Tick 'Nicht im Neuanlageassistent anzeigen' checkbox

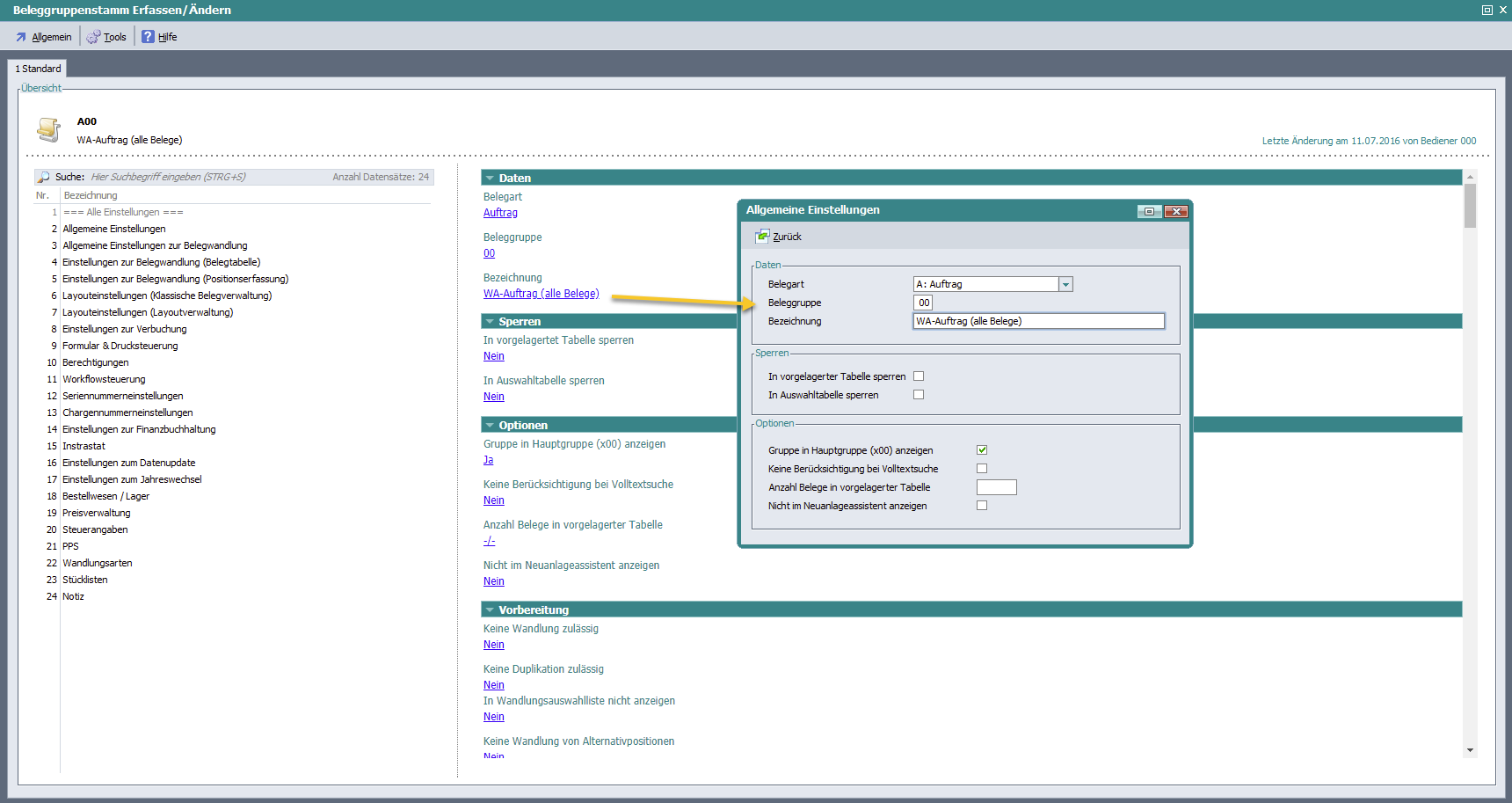point(982,506)
